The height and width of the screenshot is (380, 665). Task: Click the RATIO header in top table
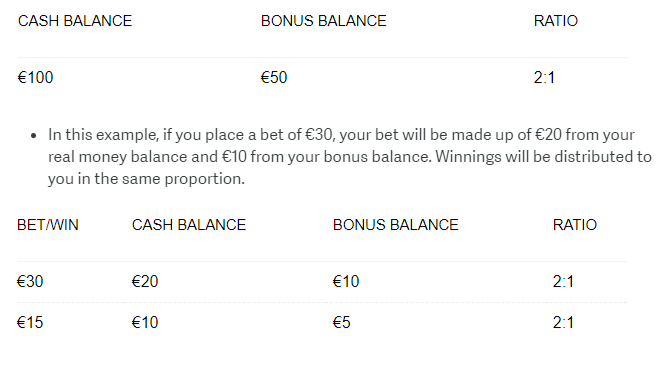tap(556, 21)
